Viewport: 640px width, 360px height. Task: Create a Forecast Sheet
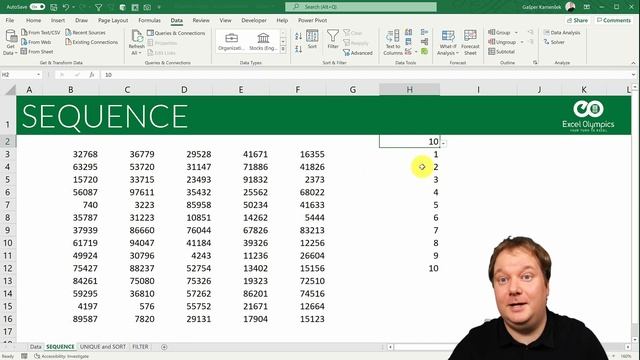pyautogui.click(x=470, y=42)
